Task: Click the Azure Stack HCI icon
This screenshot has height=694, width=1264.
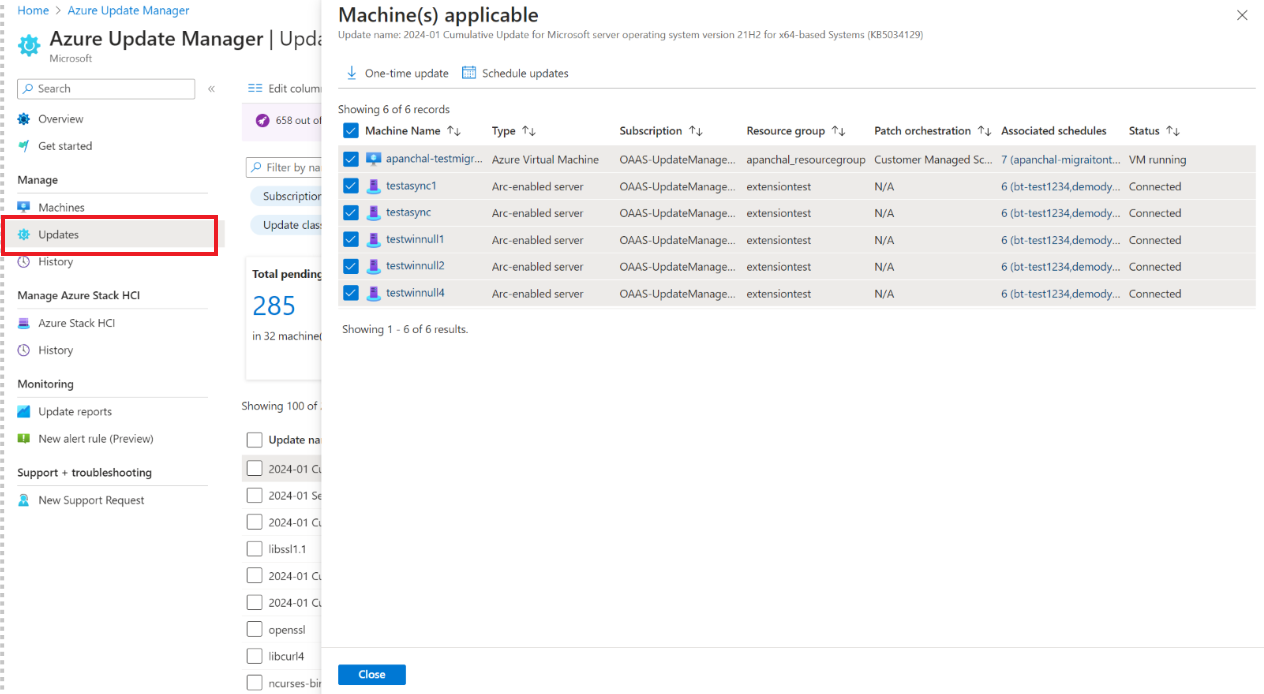Action: (x=24, y=323)
